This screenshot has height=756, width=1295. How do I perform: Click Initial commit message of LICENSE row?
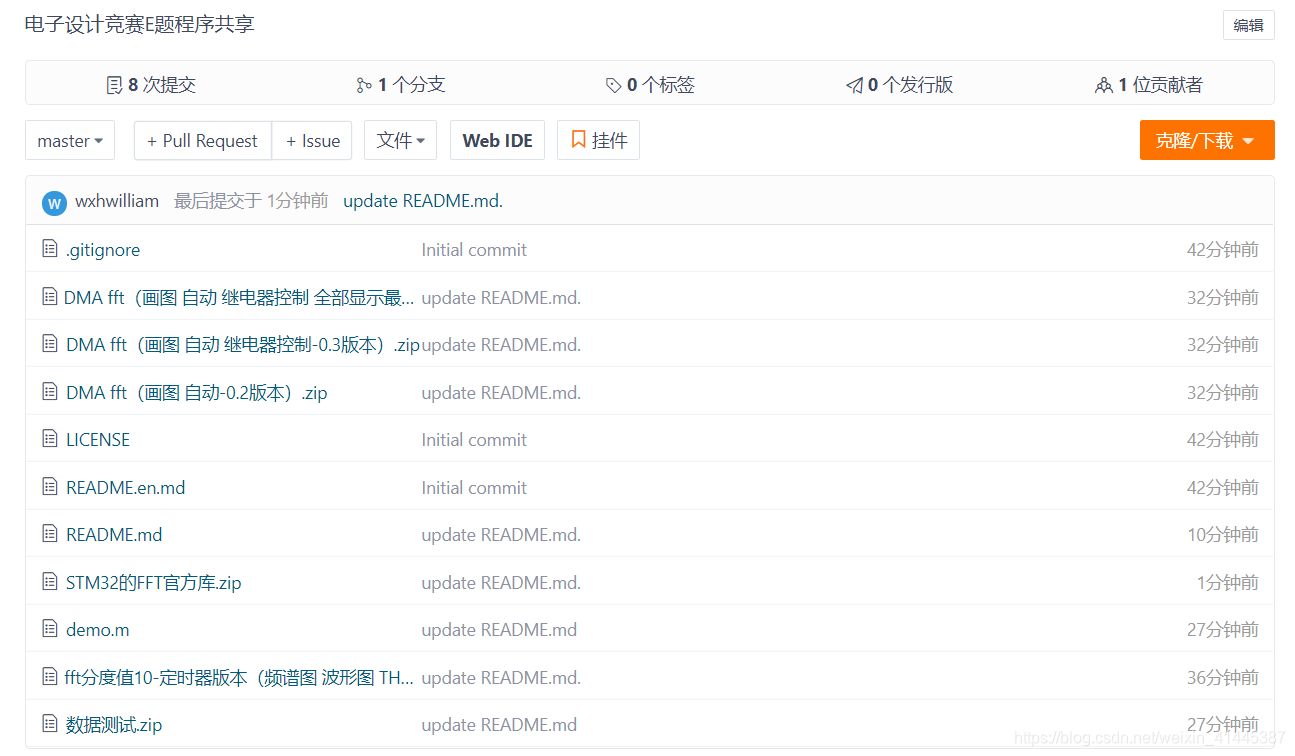(x=474, y=440)
